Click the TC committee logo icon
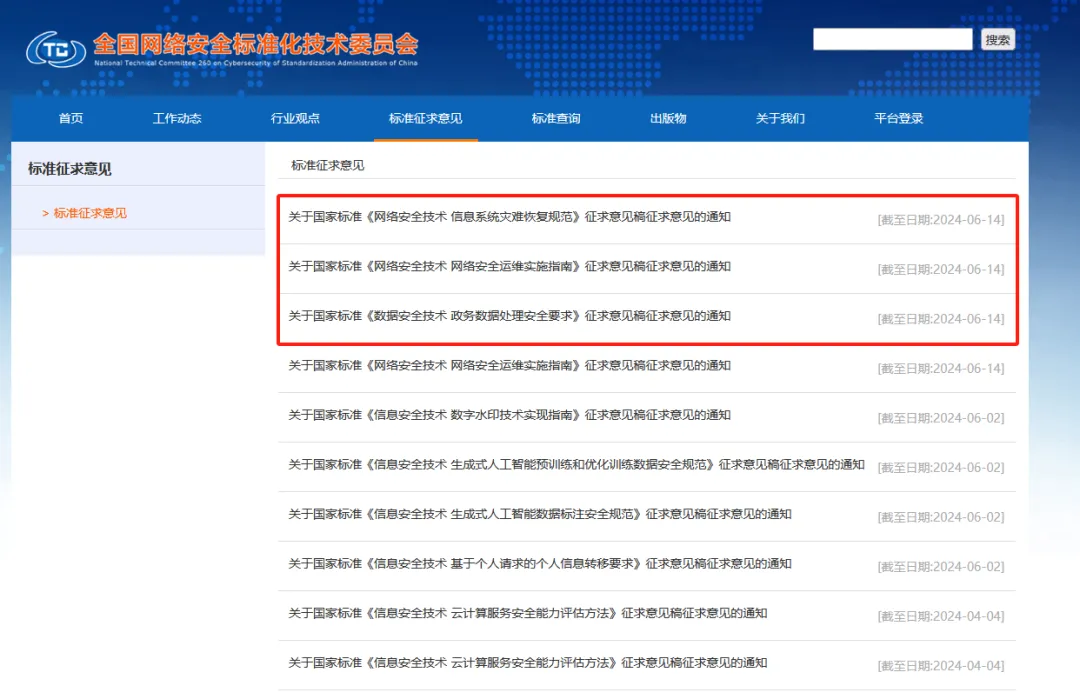1080x699 pixels. 56,48
